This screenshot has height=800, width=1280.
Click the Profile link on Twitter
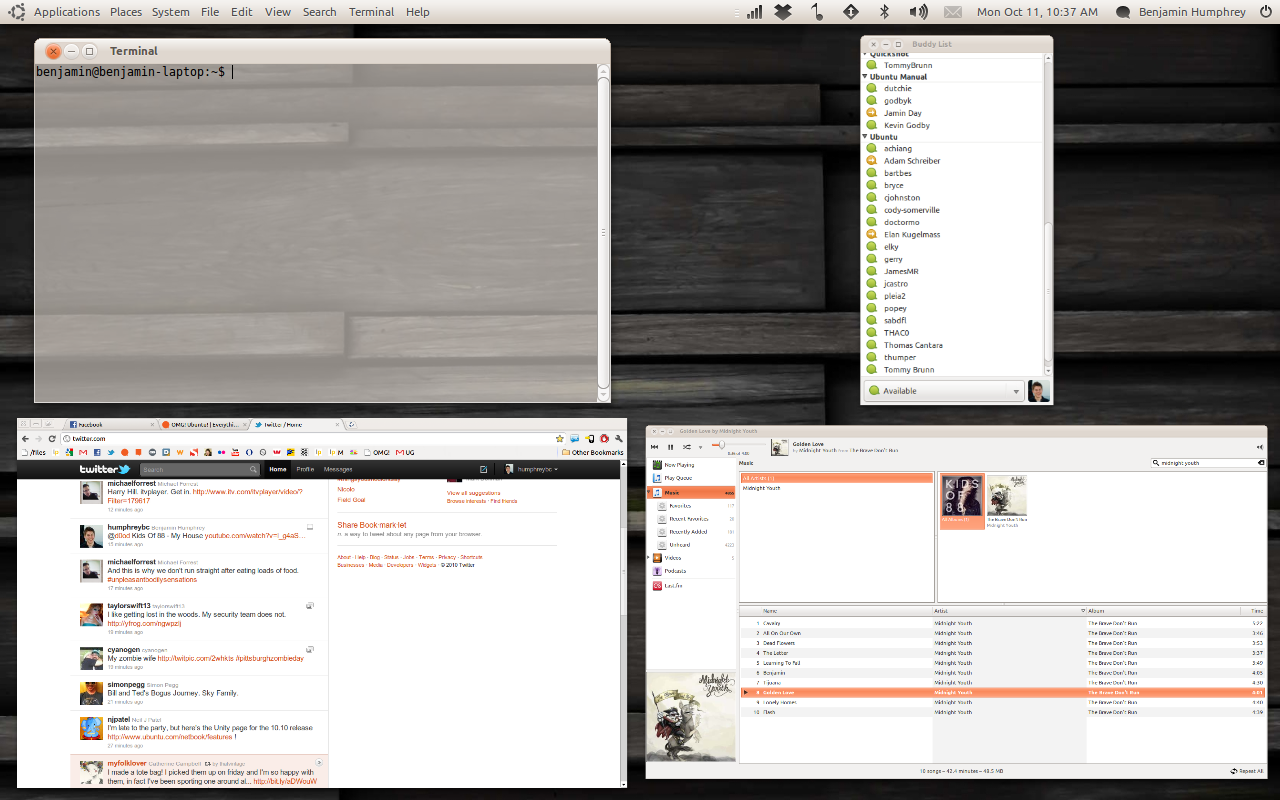(305, 469)
